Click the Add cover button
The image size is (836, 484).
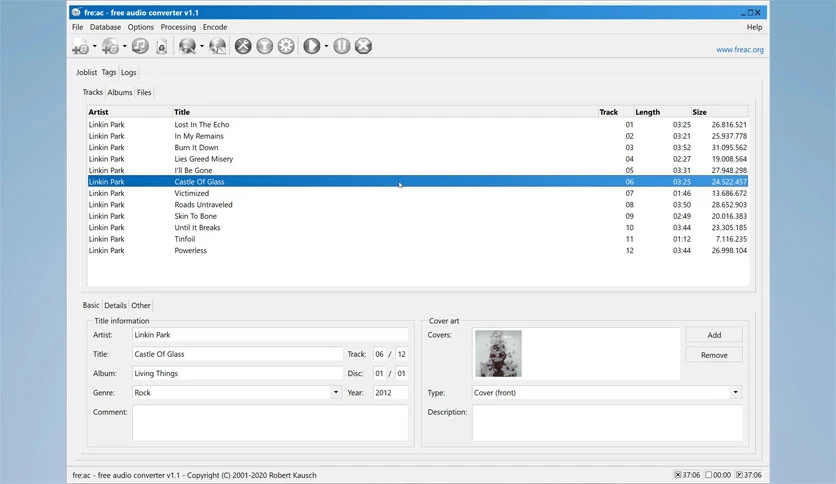tap(714, 335)
